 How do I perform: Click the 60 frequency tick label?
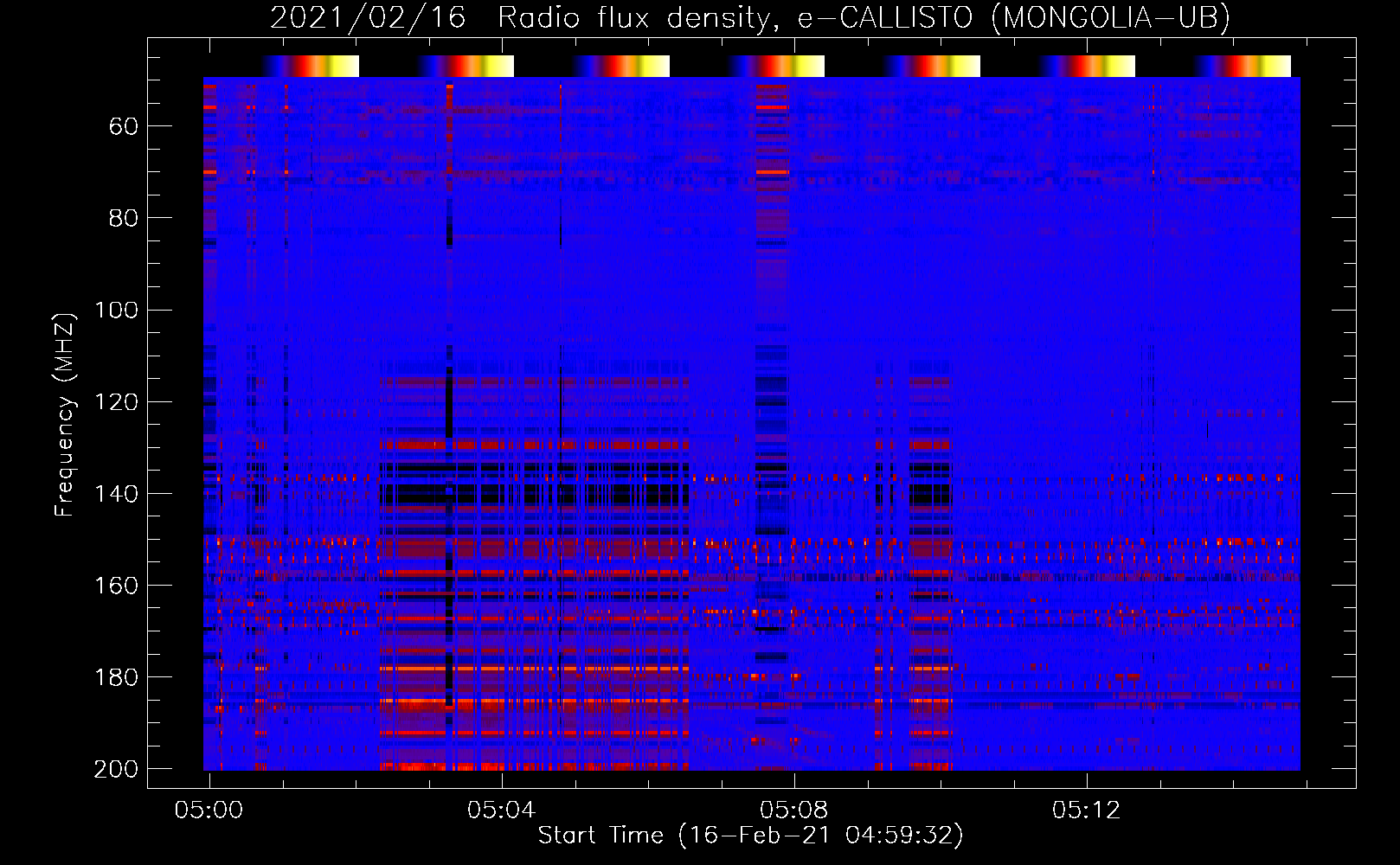(124, 127)
